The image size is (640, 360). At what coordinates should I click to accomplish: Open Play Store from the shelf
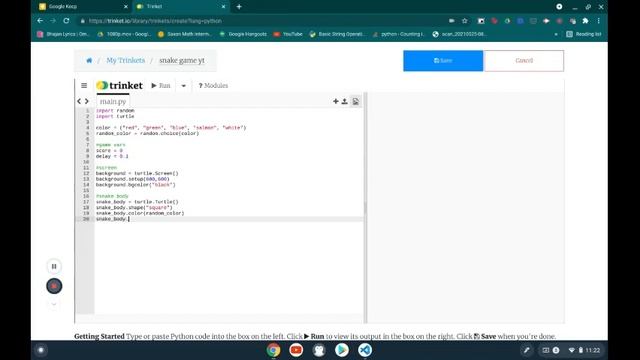(x=342, y=350)
